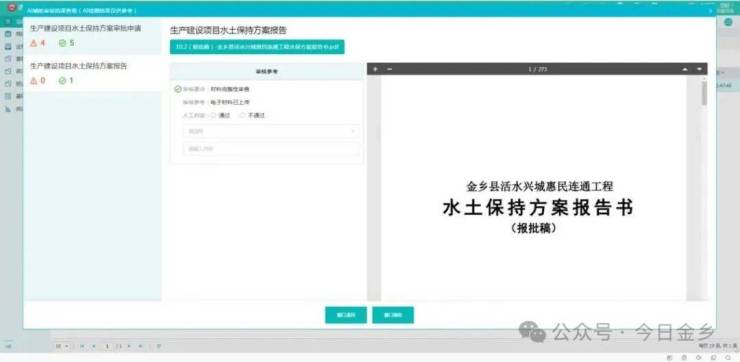Click the red app logo in the header
The height and width of the screenshot is (362, 740).
point(13,8)
